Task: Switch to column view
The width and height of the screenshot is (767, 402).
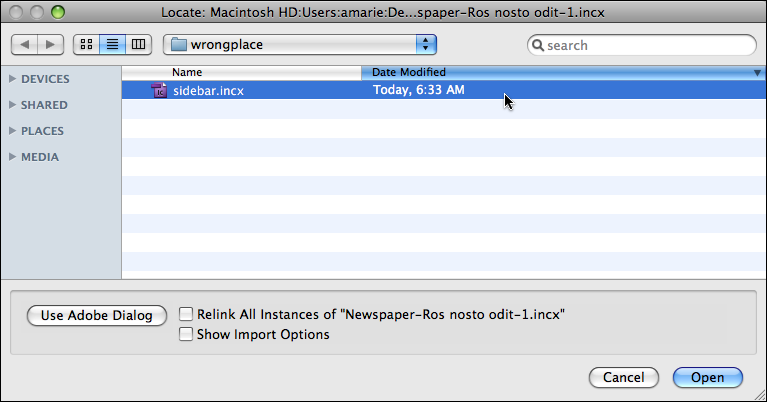Action: (138, 45)
